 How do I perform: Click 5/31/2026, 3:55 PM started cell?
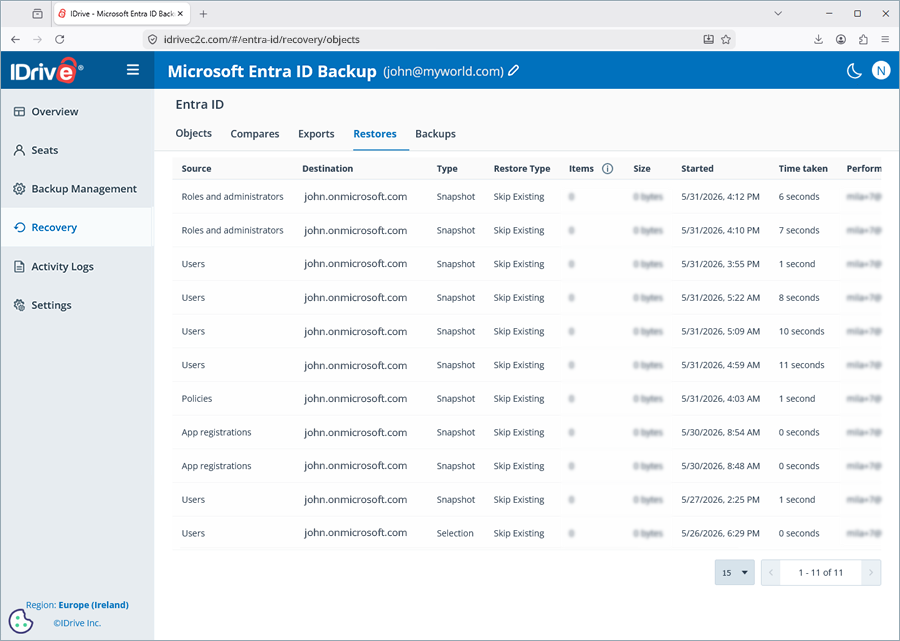click(x=720, y=264)
